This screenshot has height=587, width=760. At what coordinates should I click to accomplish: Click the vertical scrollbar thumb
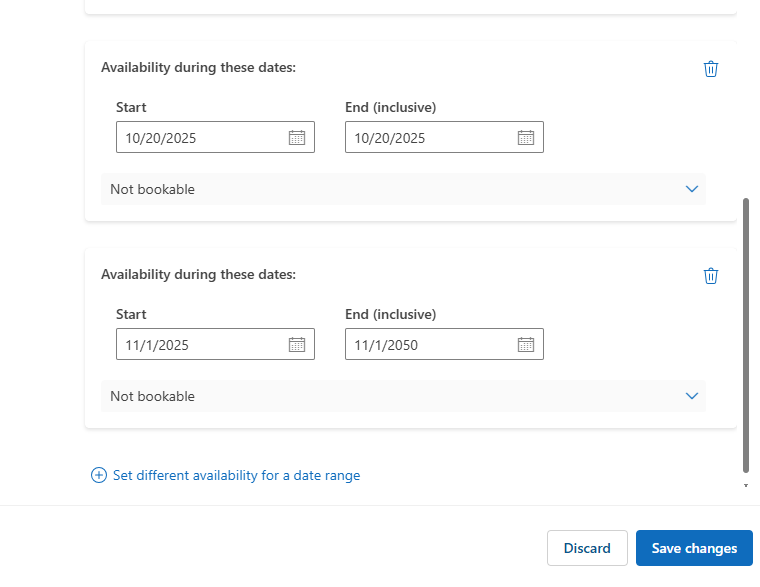(746, 335)
